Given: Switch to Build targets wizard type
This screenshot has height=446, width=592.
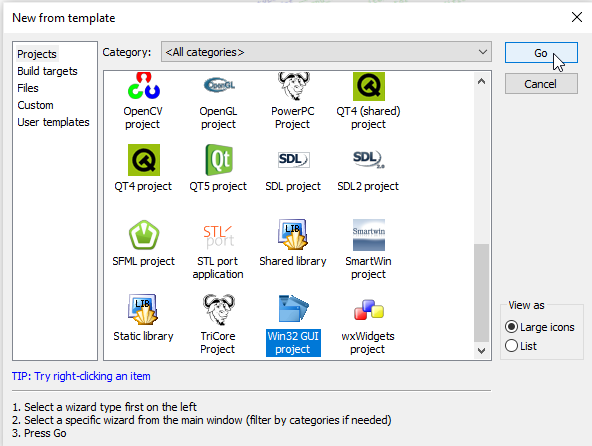Looking at the screenshot, I should [47, 71].
